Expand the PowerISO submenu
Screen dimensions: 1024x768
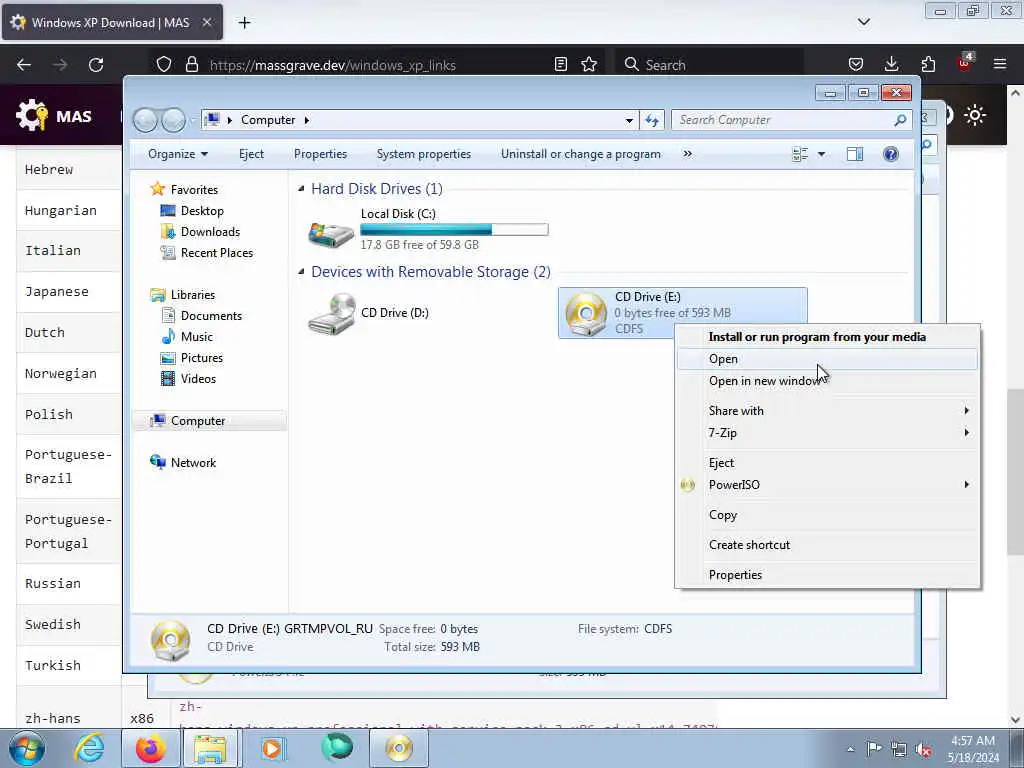827,485
